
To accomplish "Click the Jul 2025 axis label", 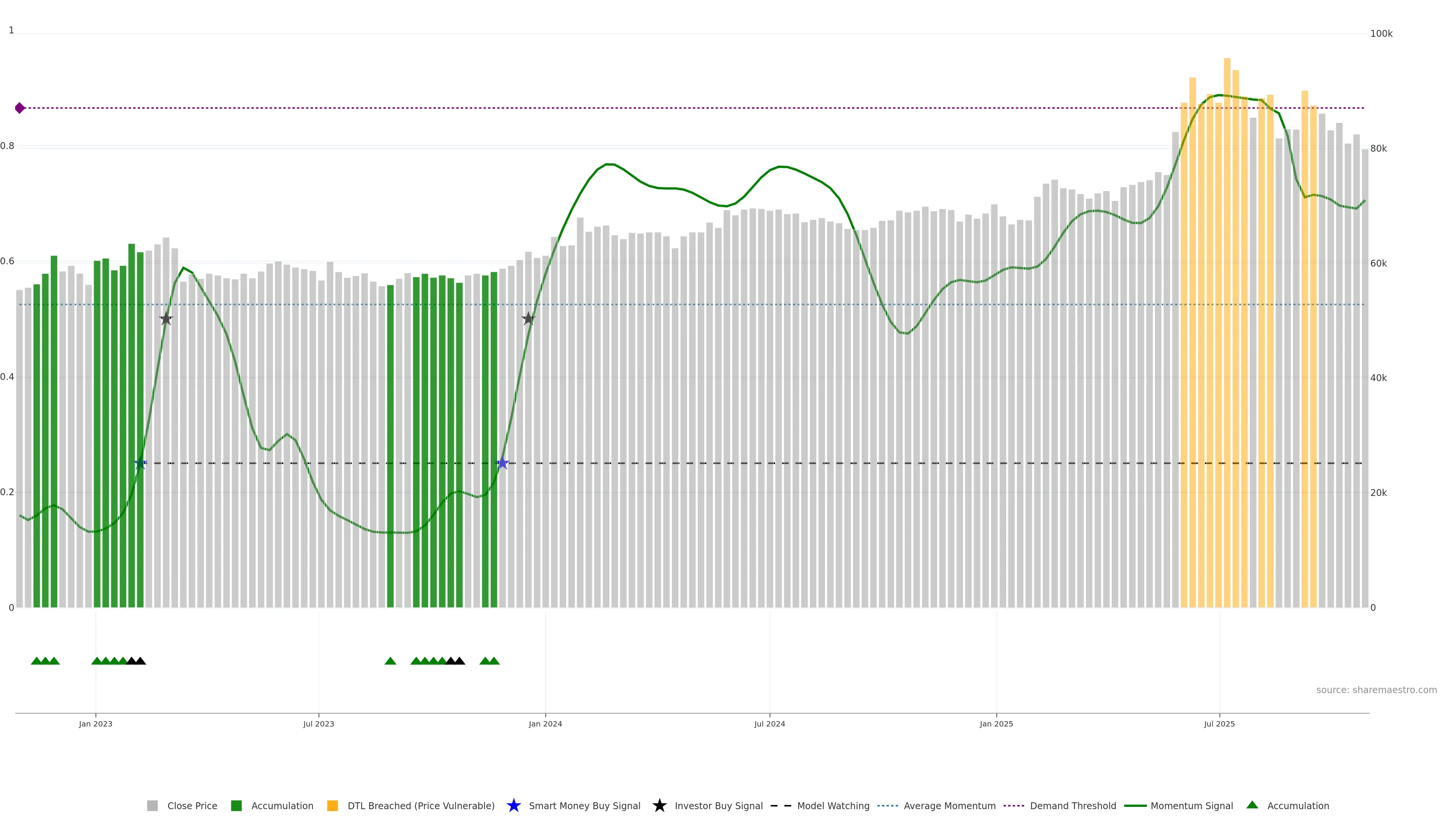I will click(1219, 724).
